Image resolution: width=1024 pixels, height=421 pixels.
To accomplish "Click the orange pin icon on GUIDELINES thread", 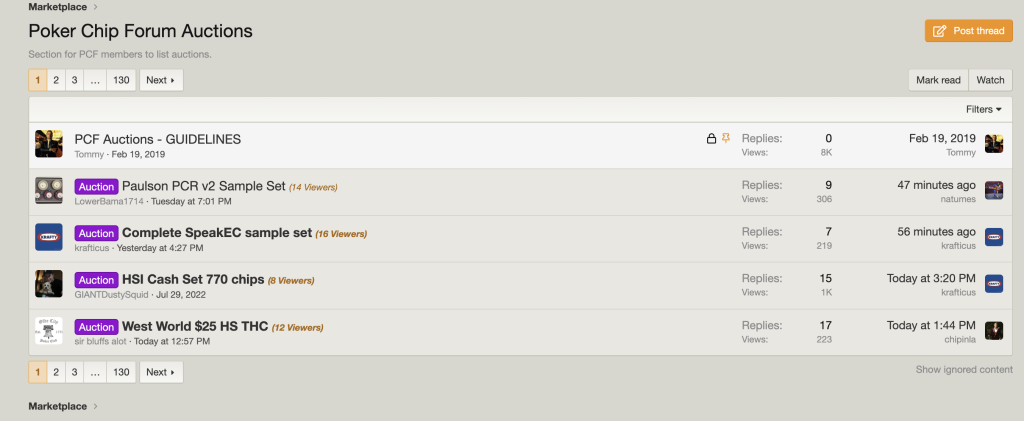I will pyautogui.click(x=726, y=138).
